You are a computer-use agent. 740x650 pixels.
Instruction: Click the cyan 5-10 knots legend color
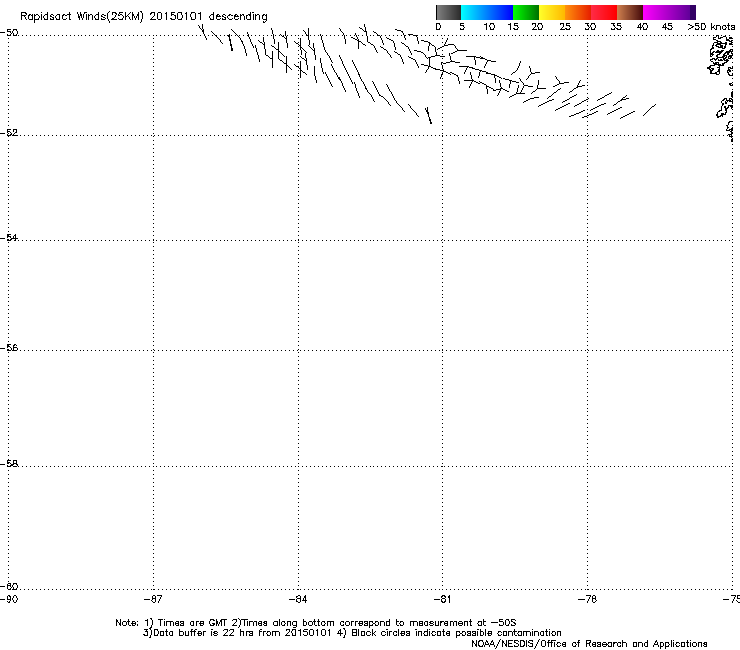click(x=474, y=12)
